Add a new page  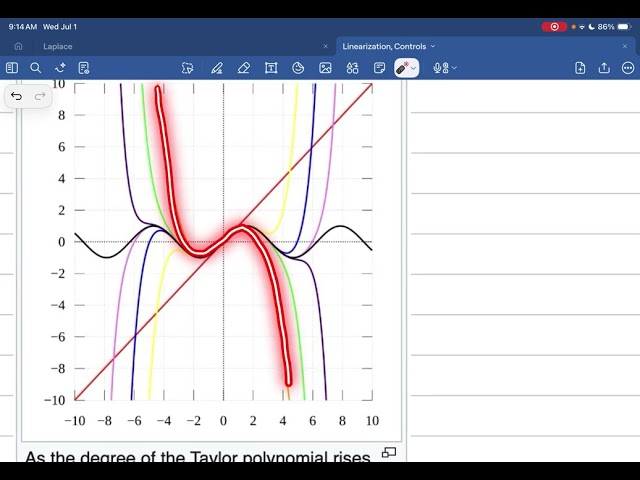tap(580, 68)
